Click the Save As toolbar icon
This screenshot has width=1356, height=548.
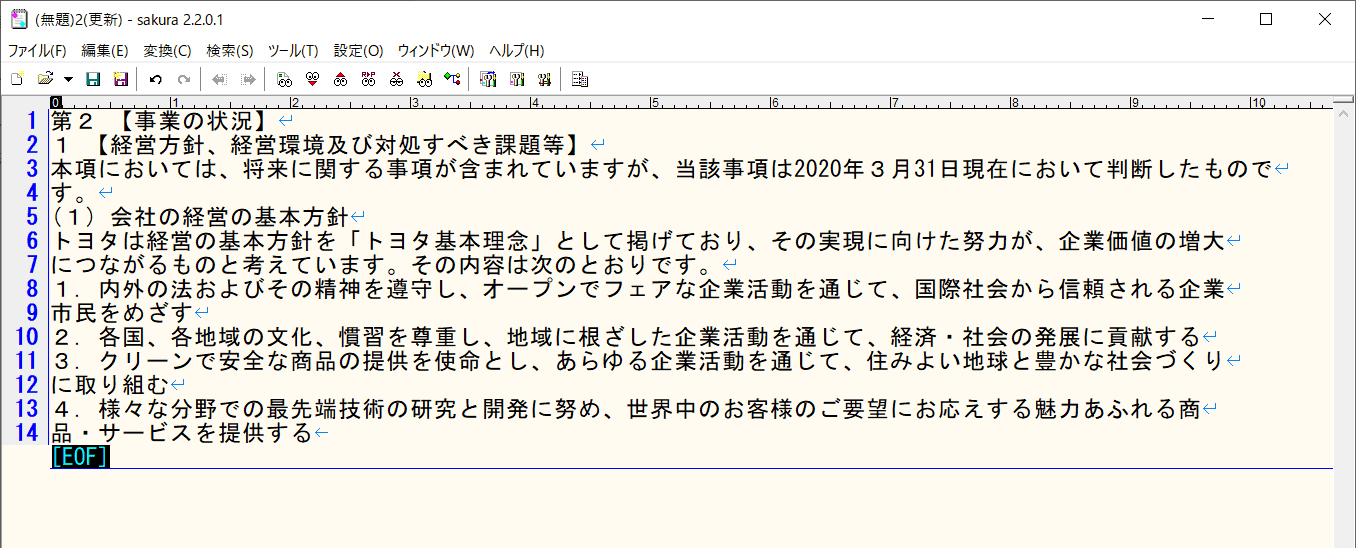point(121,79)
